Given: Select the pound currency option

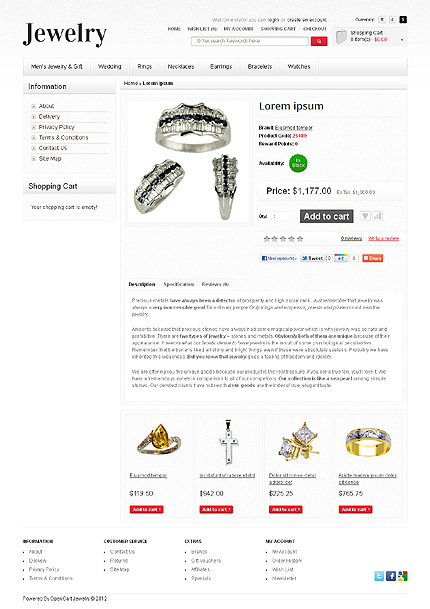Looking at the screenshot, I should 393,19.
